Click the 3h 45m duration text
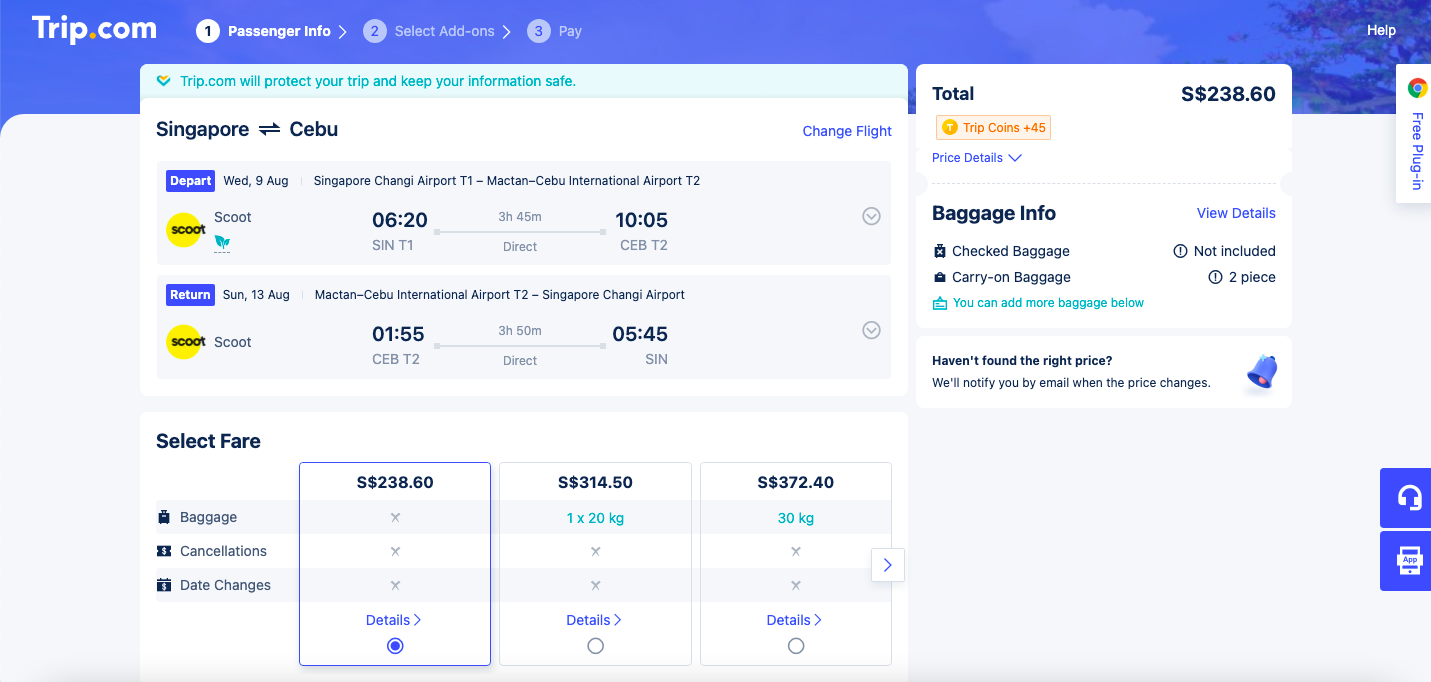Viewport: 1431px width, 682px height. pyautogui.click(x=520, y=217)
